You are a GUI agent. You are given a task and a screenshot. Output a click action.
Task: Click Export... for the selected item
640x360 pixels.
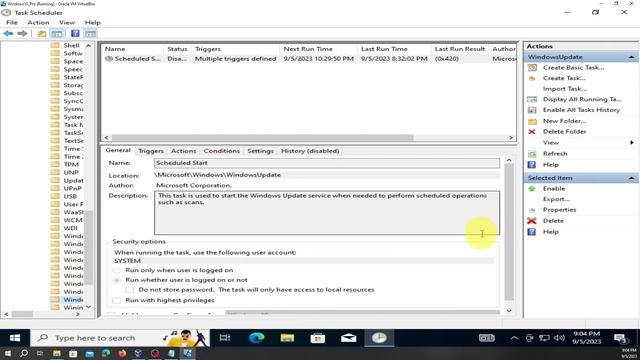(556, 199)
